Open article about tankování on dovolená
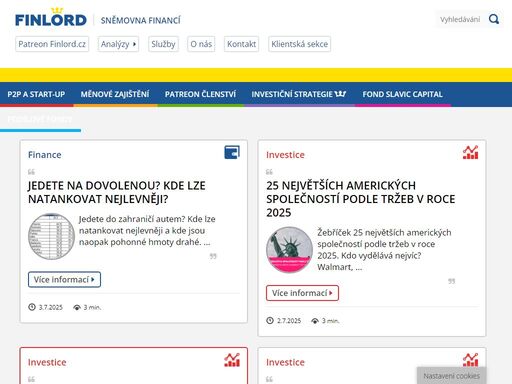This screenshot has height=384, width=512. pyautogui.click(x=117, y=192)
